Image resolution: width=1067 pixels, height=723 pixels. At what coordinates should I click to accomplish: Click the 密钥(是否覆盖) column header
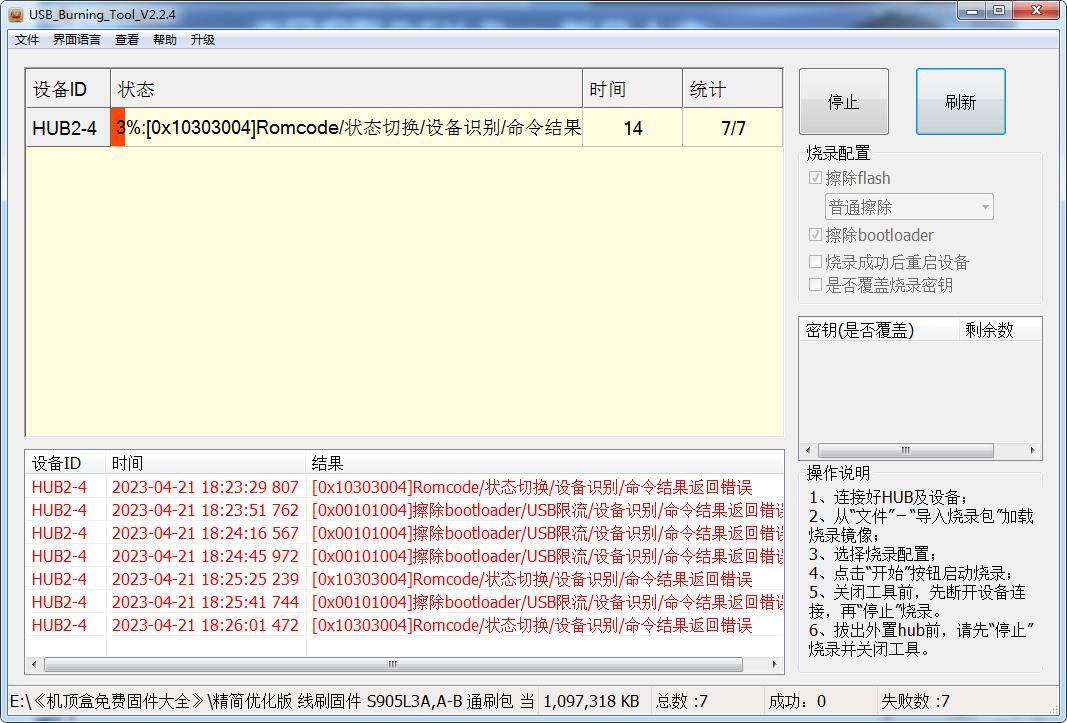point(879,330)
